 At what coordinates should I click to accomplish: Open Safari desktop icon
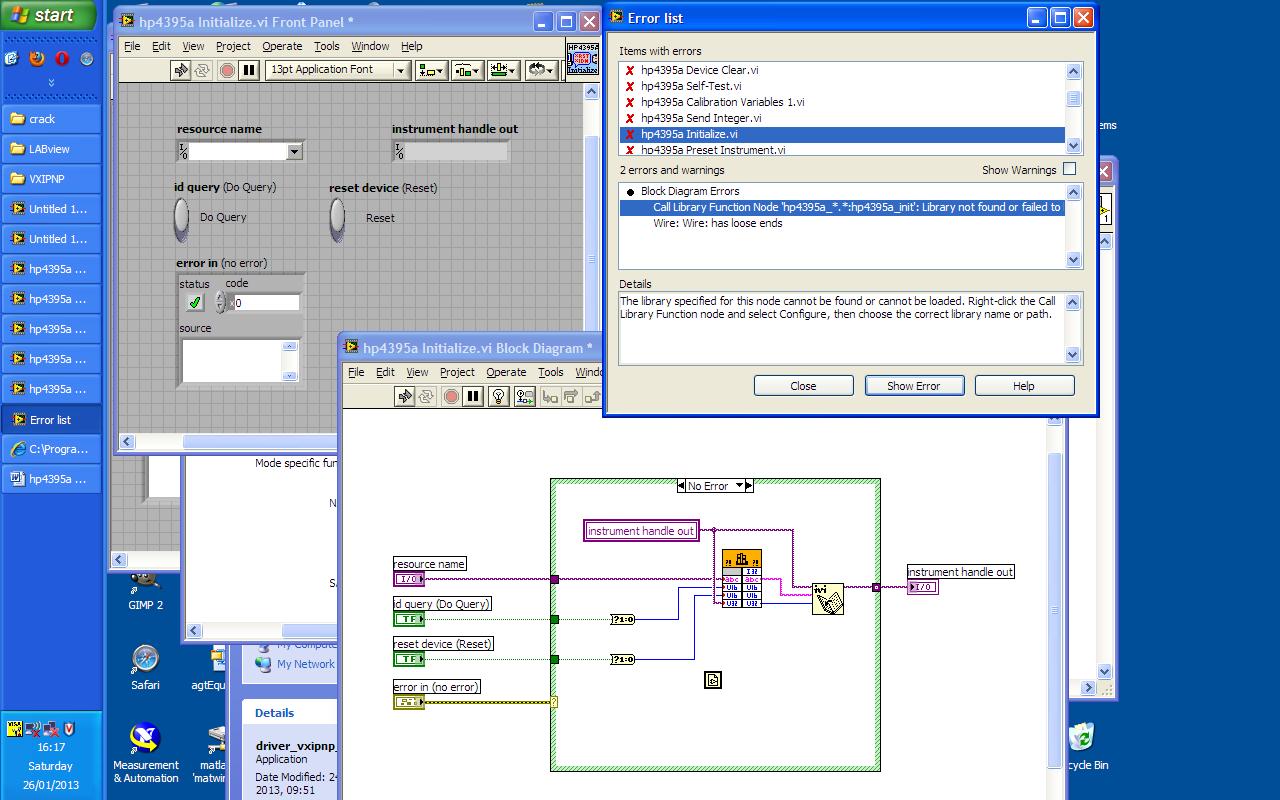(x=145, y=668)
